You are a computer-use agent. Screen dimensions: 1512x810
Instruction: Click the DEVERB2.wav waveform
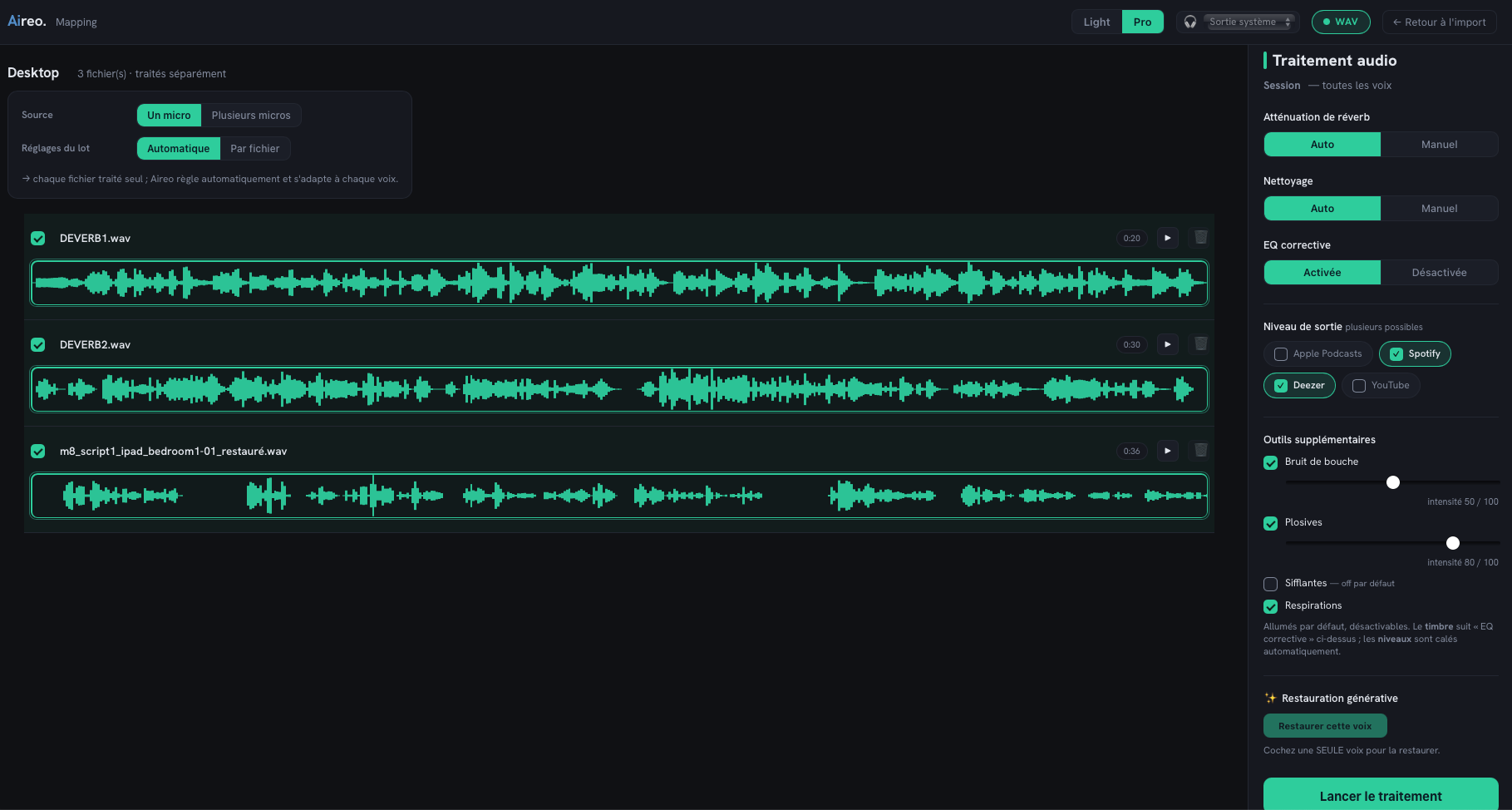click(619, 389)
